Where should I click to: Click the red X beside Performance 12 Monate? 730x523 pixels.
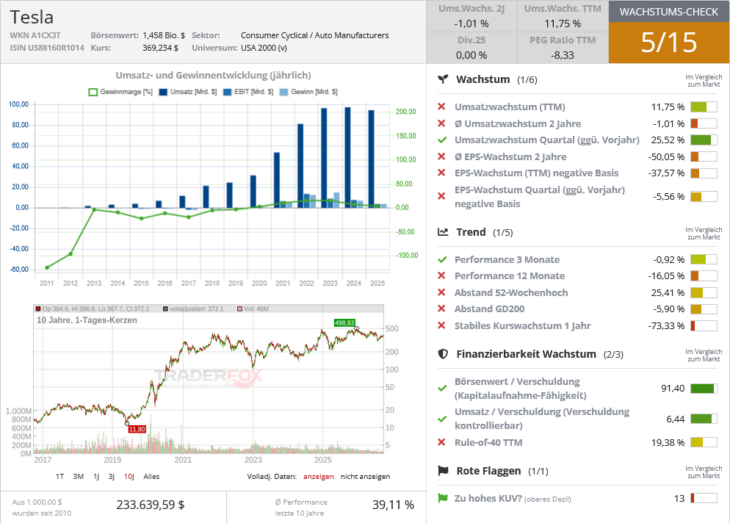(x=441, y=276)
